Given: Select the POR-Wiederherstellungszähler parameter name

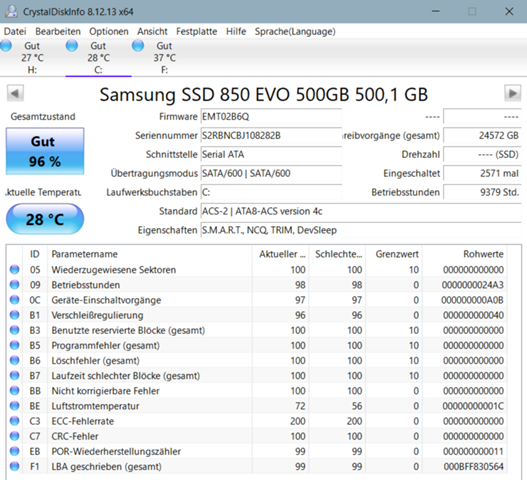Looking at the screenshot, I should (116, 451).
